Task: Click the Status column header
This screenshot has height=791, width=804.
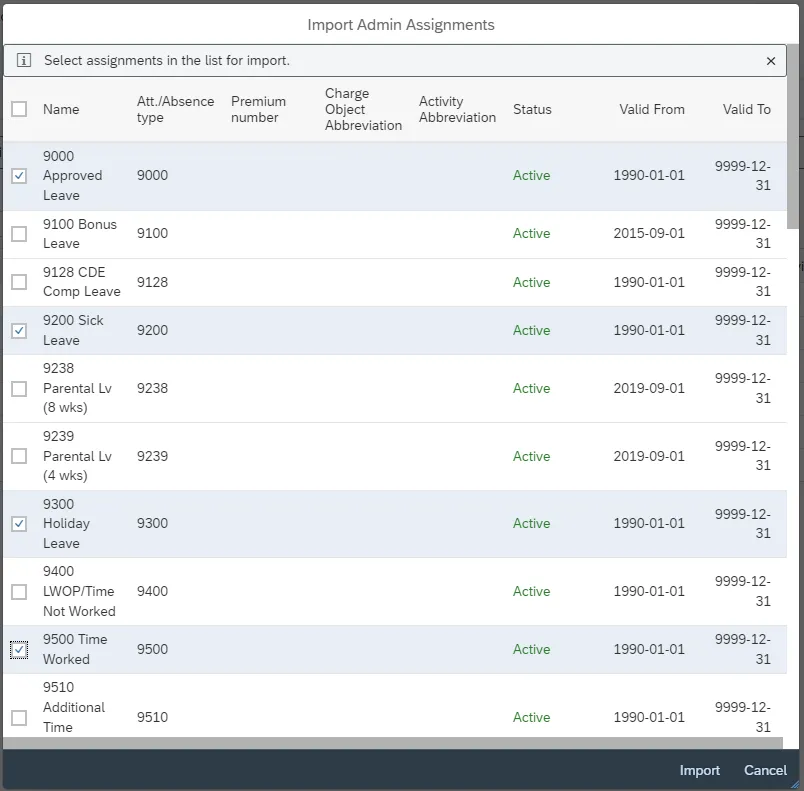Action: (532, 109)
